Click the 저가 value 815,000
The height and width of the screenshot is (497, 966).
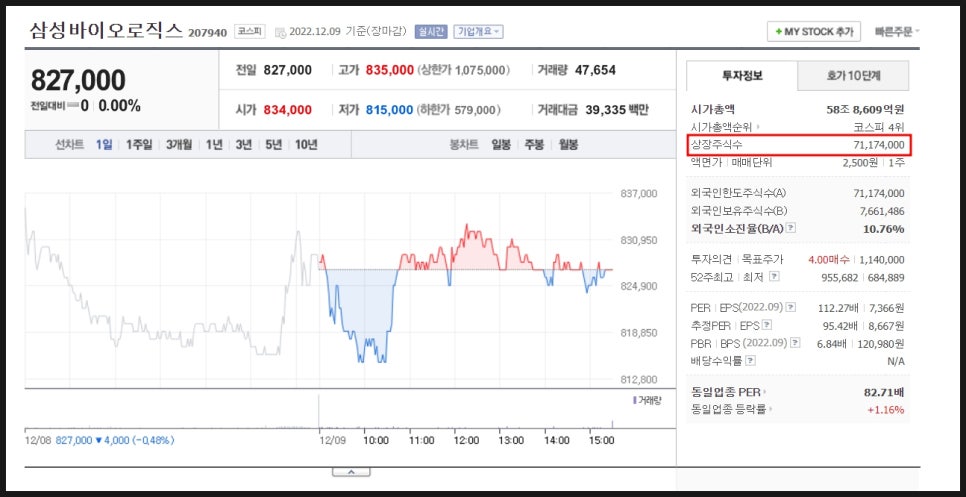click(389, 110)
